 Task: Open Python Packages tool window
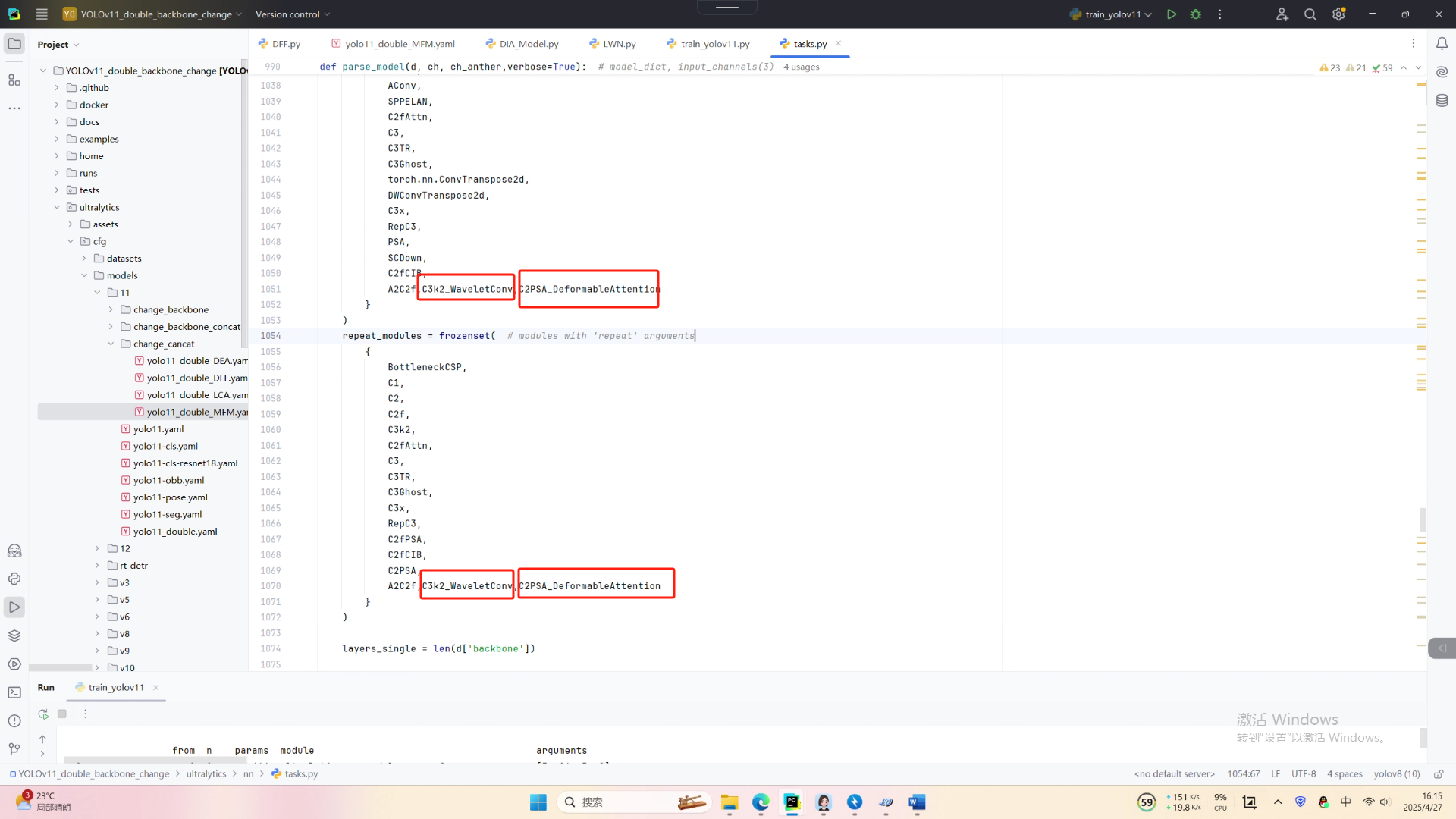coord(14,635)
